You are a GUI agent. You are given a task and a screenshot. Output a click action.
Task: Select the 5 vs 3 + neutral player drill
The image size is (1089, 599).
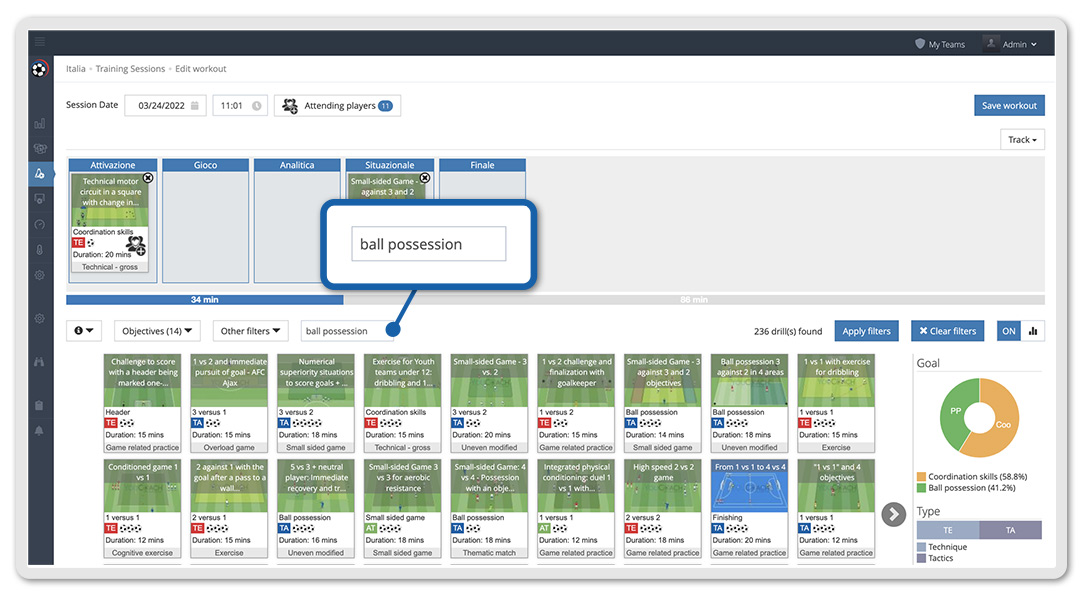tap(316, 509)
